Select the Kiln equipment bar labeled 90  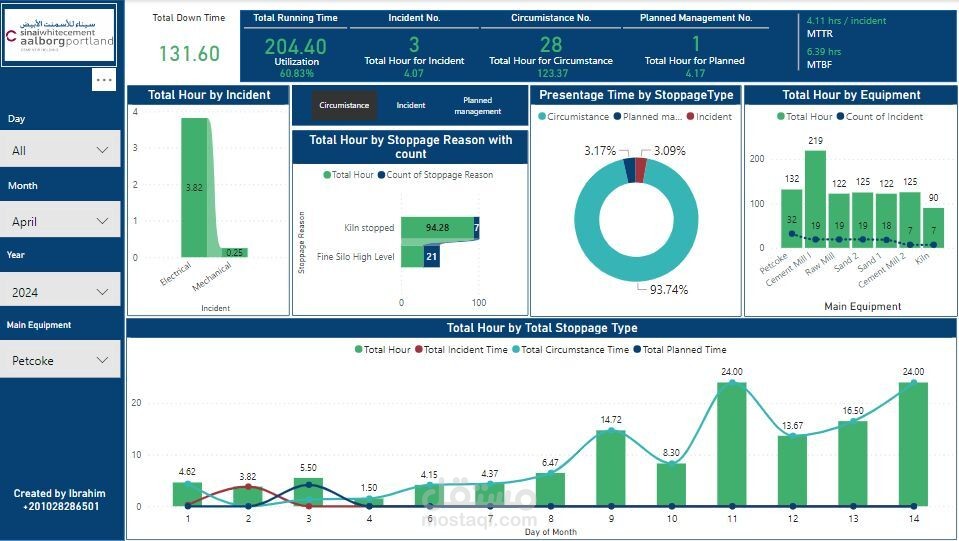point(933,227)
